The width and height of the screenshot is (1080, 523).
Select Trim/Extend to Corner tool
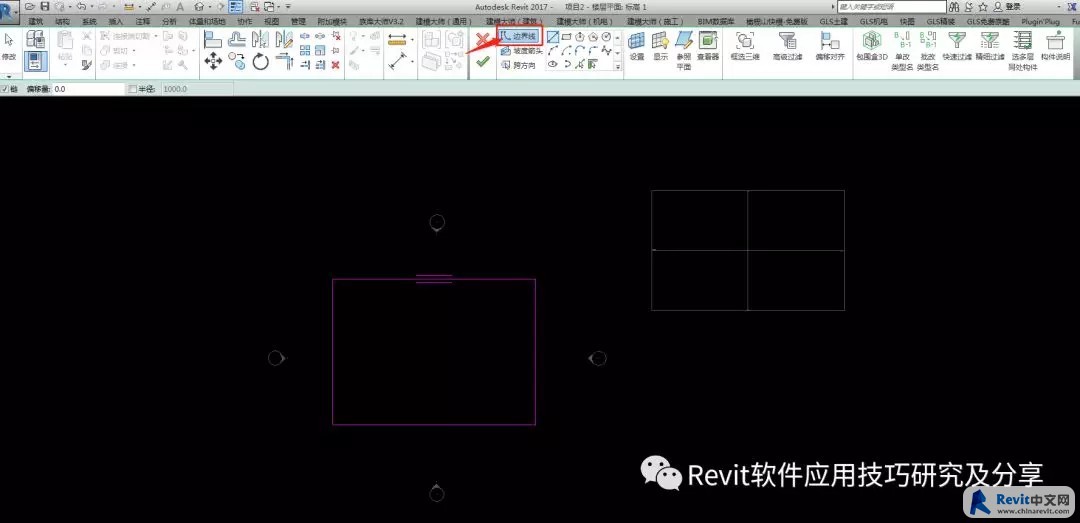[x=284, y=62]
